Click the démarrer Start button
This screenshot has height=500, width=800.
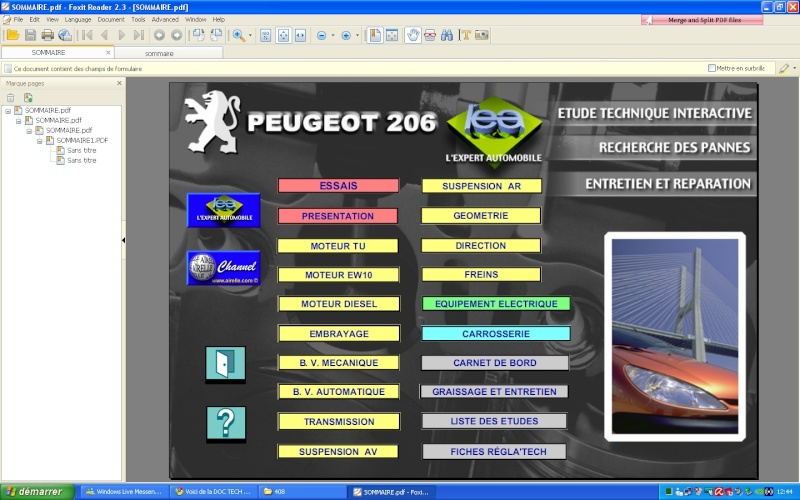[37, 492]
